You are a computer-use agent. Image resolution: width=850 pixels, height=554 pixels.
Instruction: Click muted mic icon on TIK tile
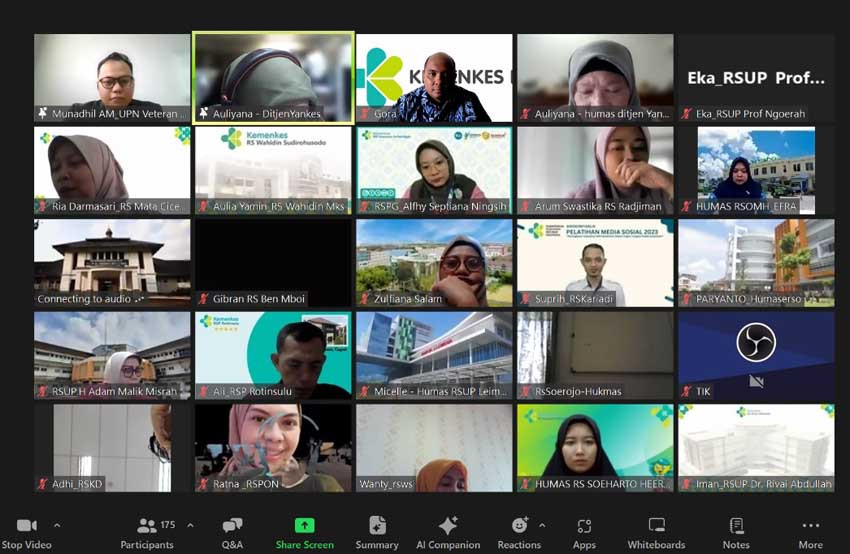click(x=686, y=391)
